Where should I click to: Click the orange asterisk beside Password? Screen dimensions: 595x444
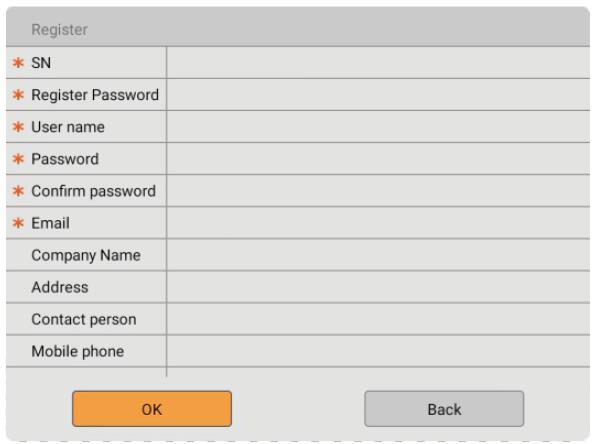18,159
